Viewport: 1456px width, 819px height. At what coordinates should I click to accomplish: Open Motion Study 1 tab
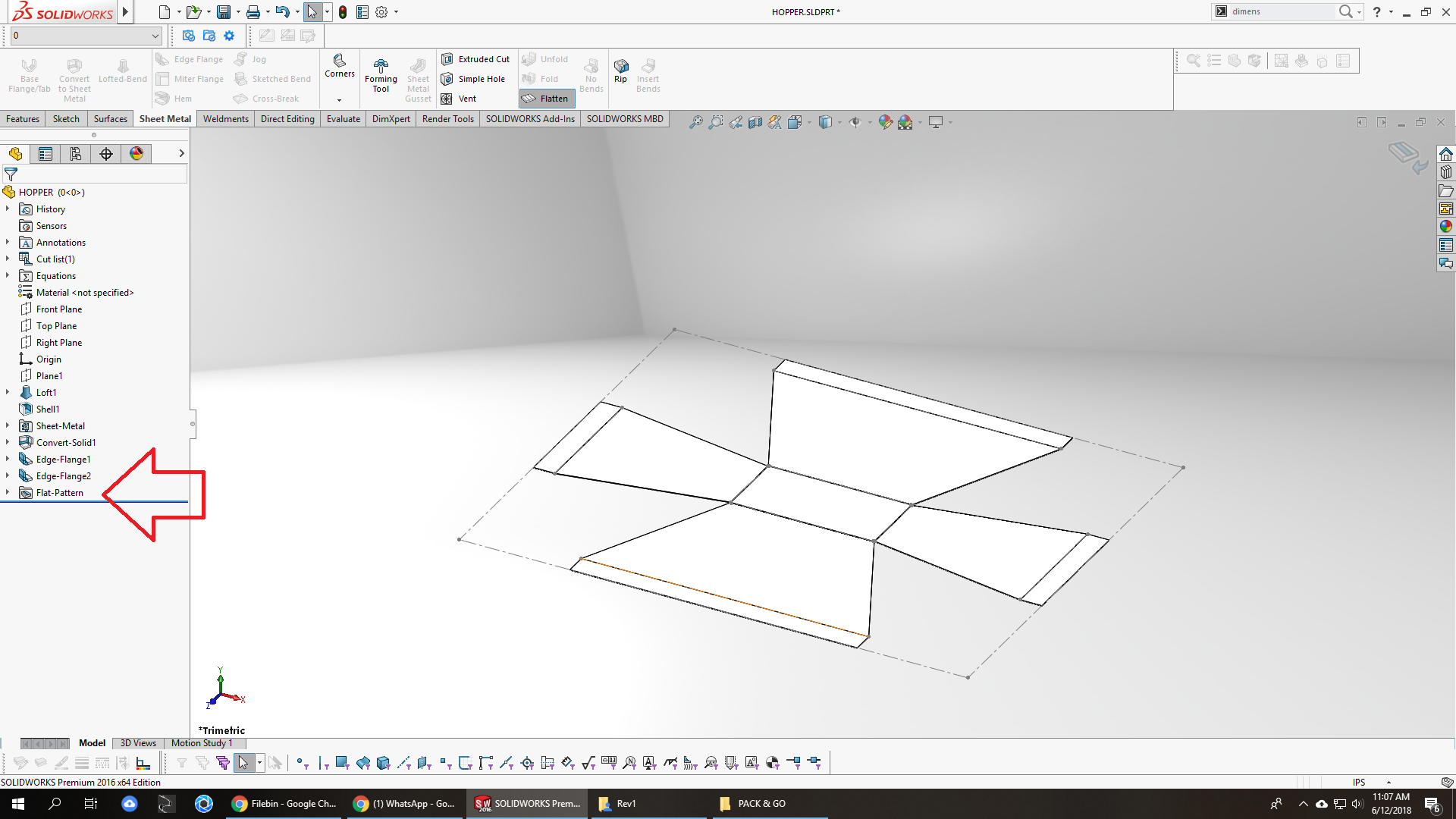[x=202, y=743]
